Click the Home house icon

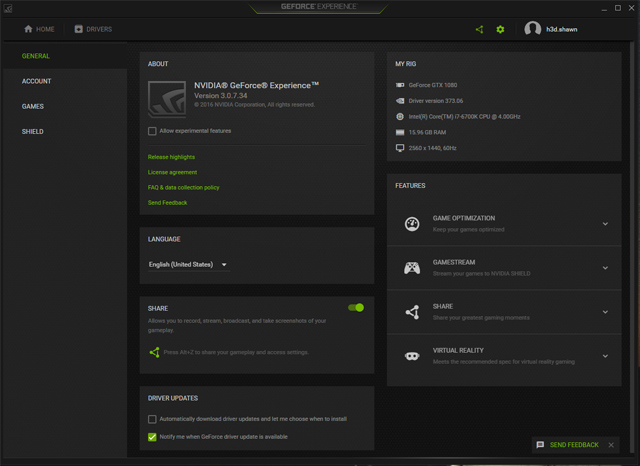point(28,29)
